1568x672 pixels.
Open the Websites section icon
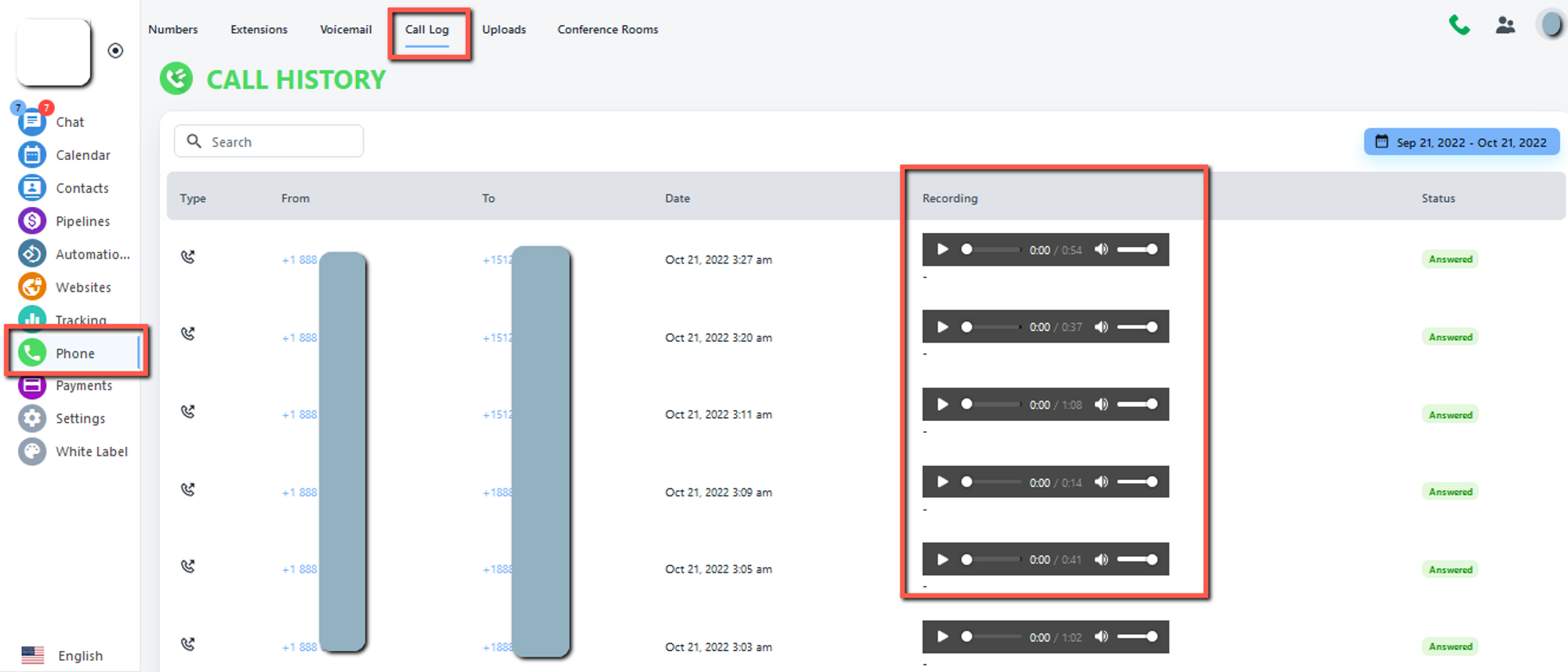pos(32,287)
